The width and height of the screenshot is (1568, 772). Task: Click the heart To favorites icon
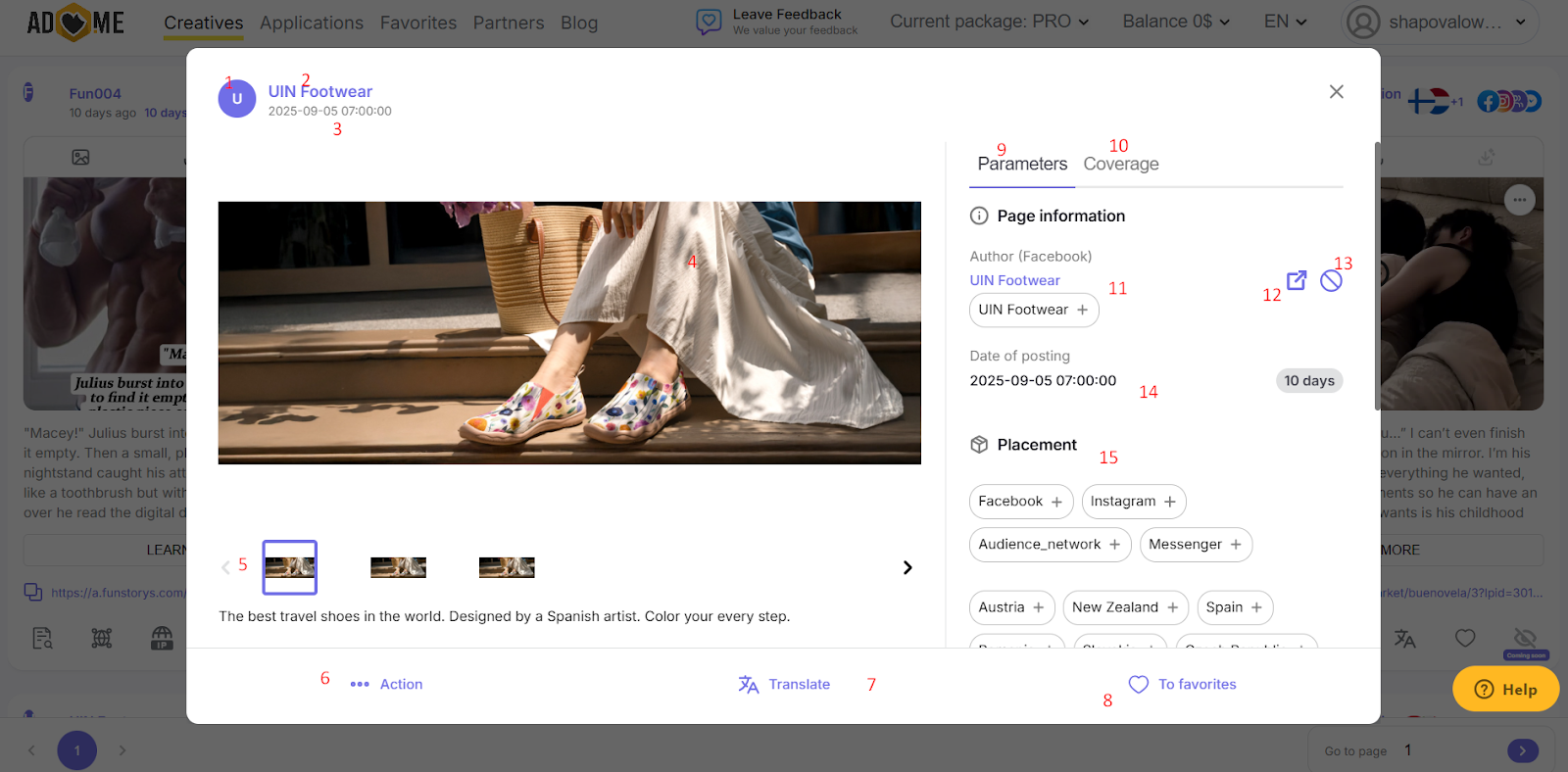click(1138, 685)
